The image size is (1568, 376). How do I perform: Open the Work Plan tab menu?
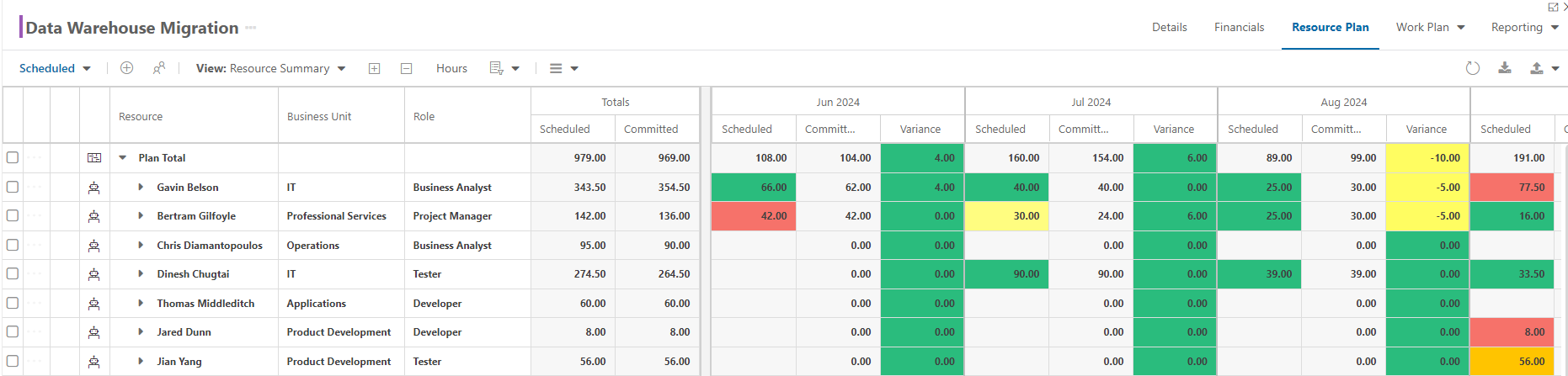point(1431,27)
